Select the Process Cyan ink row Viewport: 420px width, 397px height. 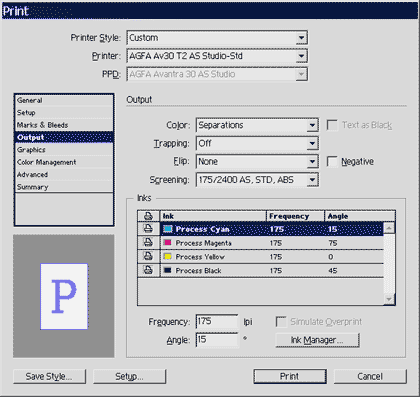coord(272,229)
